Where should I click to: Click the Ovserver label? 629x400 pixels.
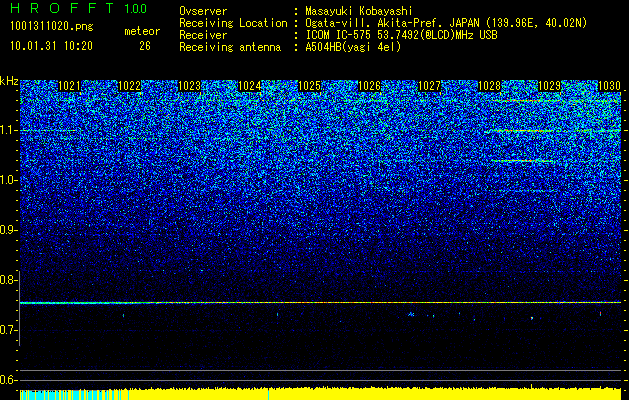pyautogui.click(x=203, y=11)
